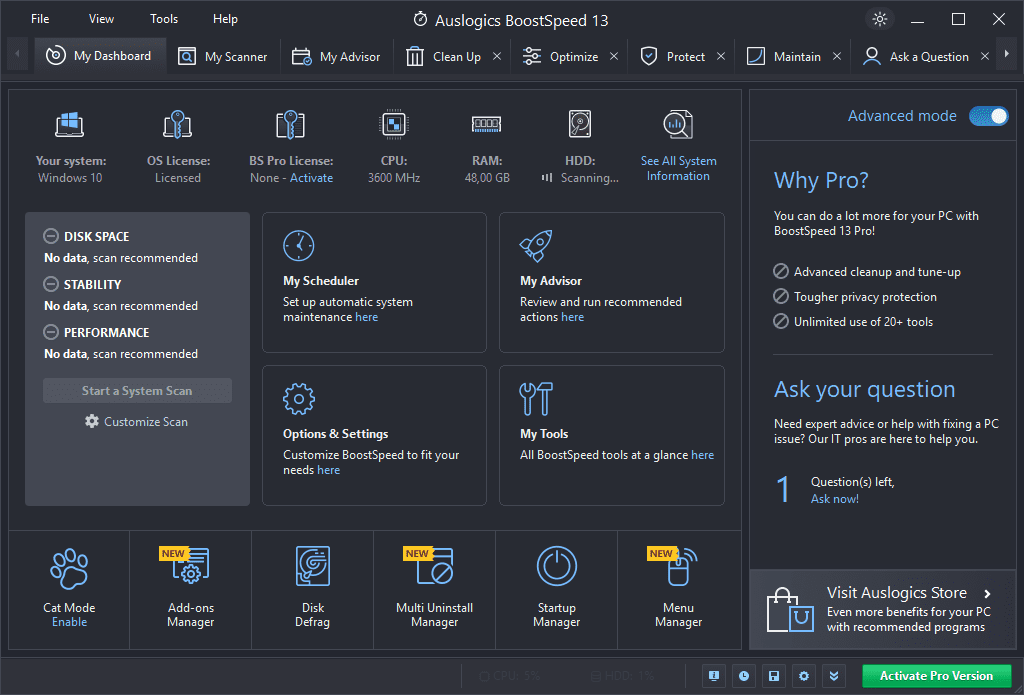Launch Disk Defrag tool
The width and height of the screenshot is (1024, 695).
point(312,590)
